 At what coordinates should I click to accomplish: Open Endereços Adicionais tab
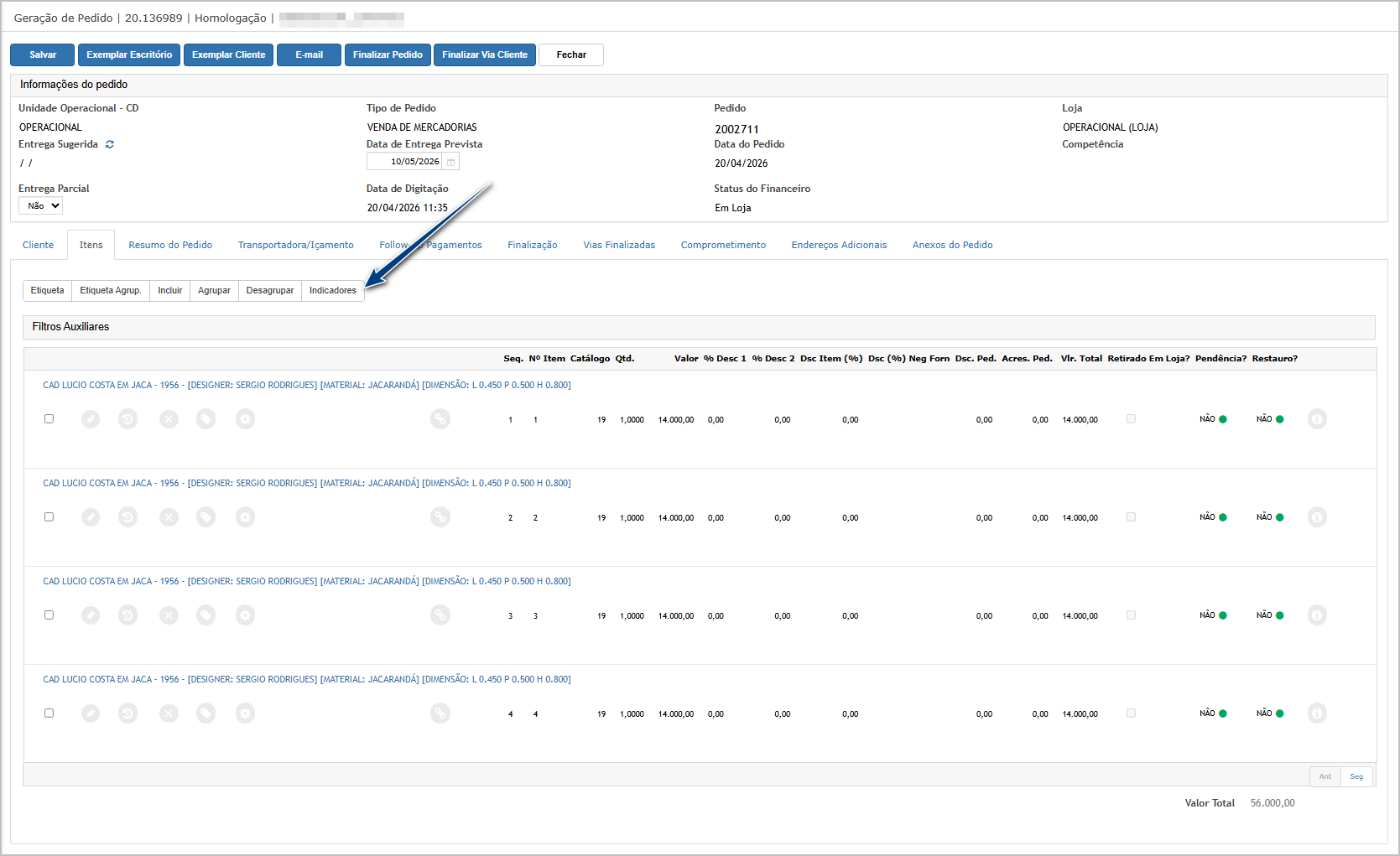pyautogui.click(x=839, y=245)
